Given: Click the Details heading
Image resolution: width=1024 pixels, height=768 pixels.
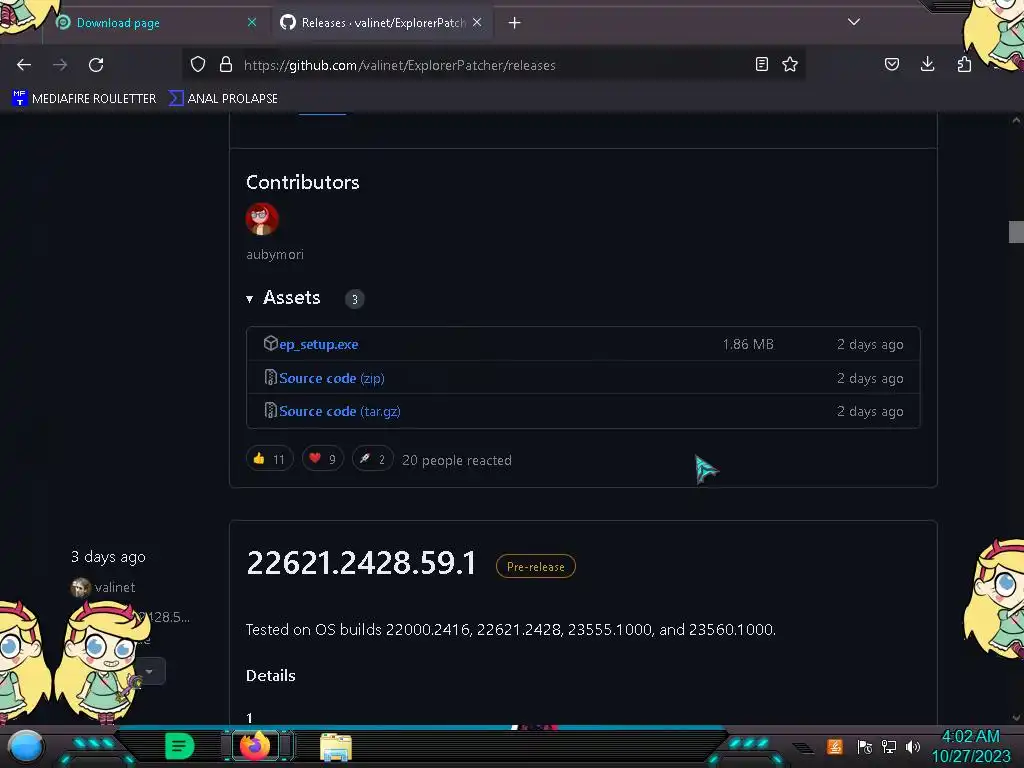Looking at the screenshot, I should [x=270, y=675].
